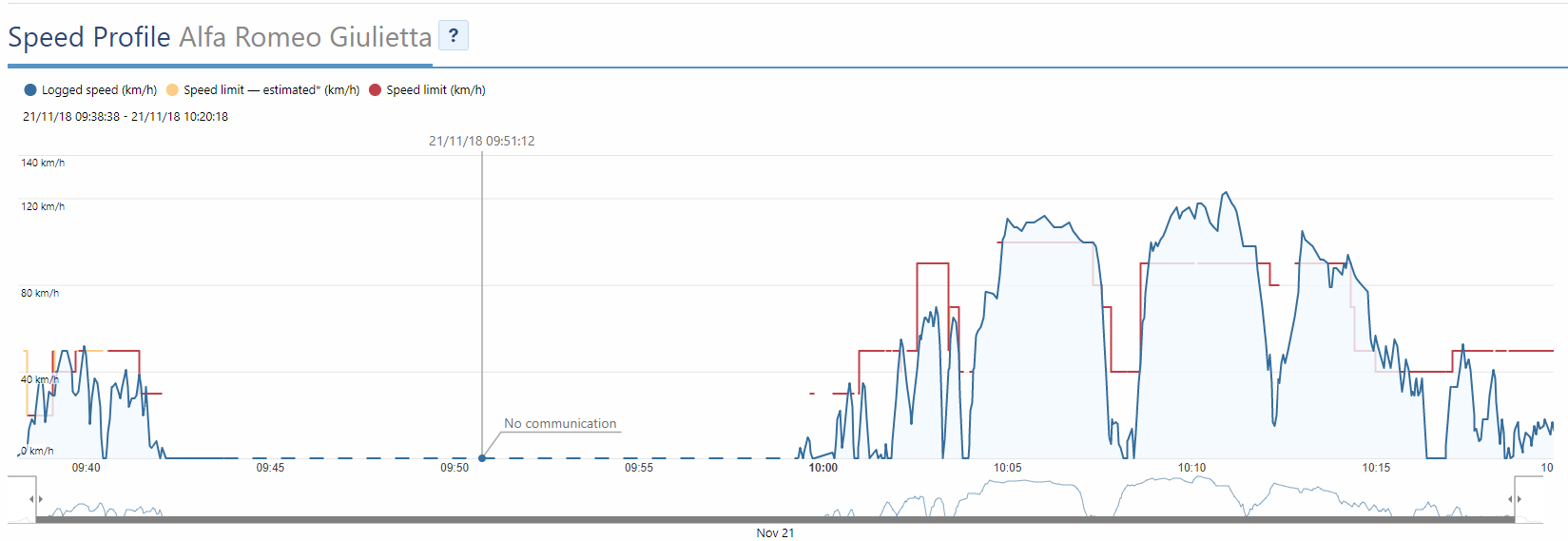1568x541 pixels.
Task: Click the 10:15 time axis label
Action: (1376, 468)
